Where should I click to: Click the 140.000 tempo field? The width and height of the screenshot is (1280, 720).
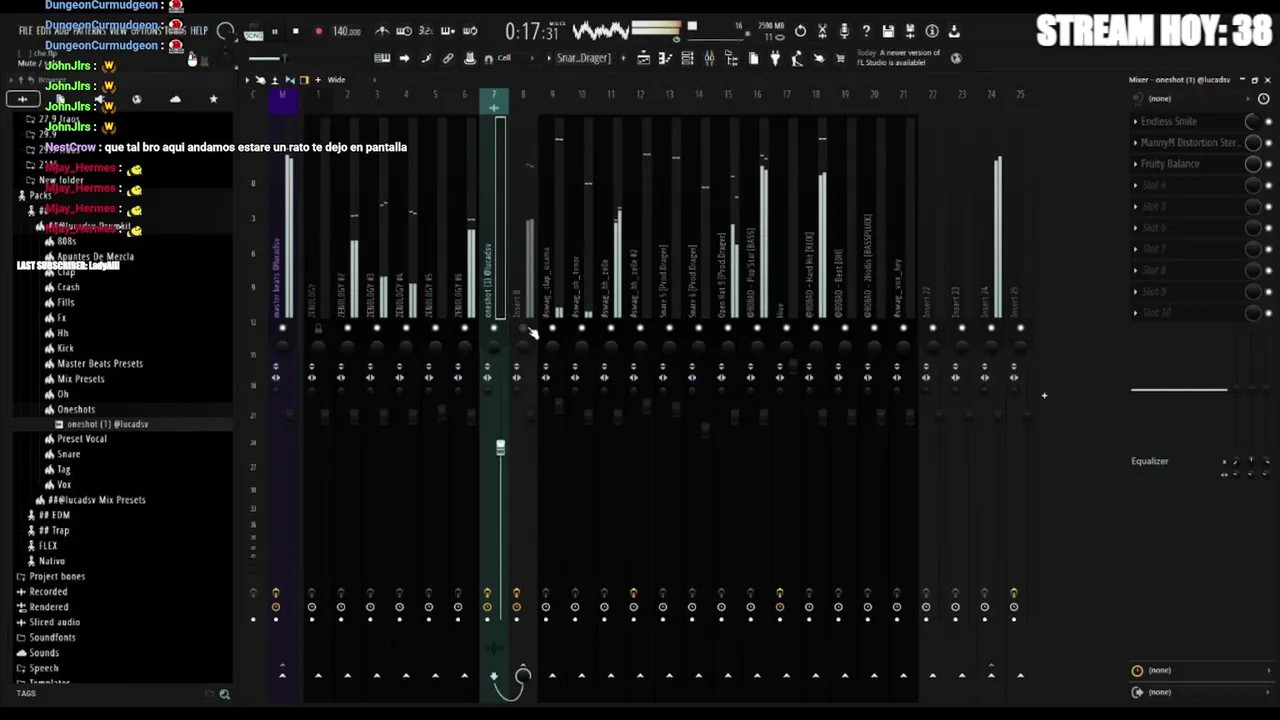click(346, 32)
